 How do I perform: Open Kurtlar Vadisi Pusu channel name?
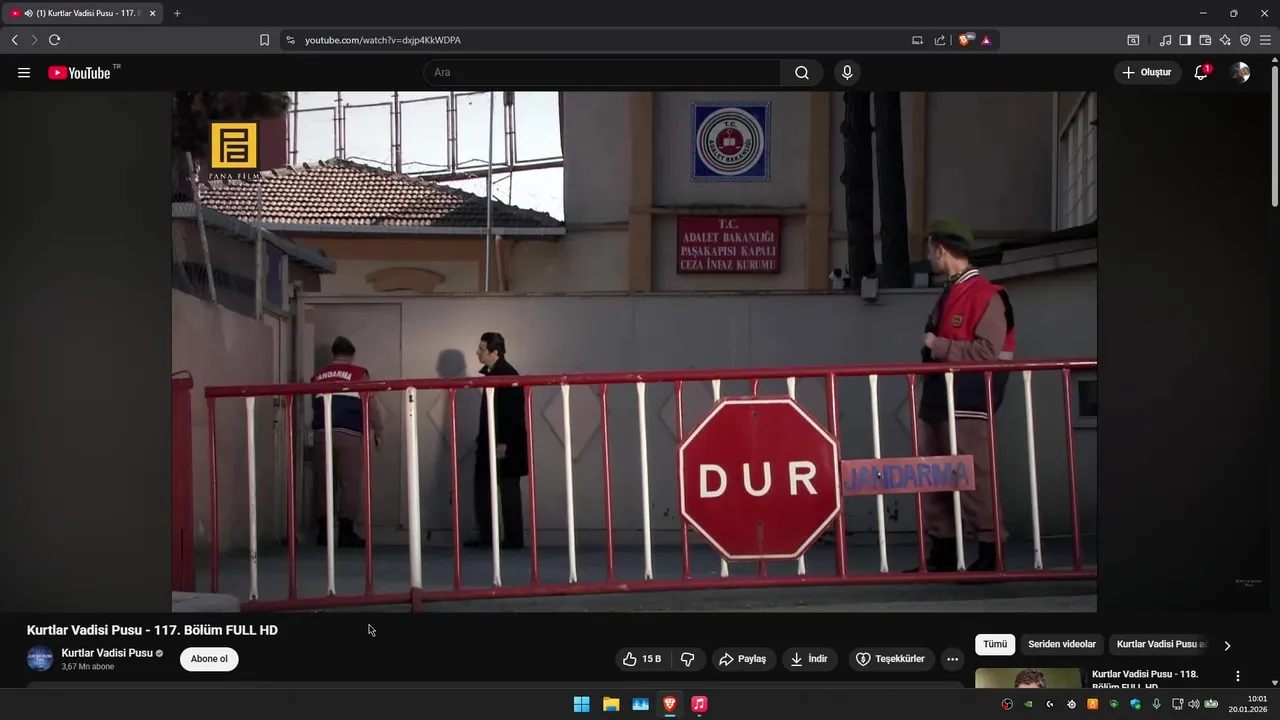click(x=107, y=653)
